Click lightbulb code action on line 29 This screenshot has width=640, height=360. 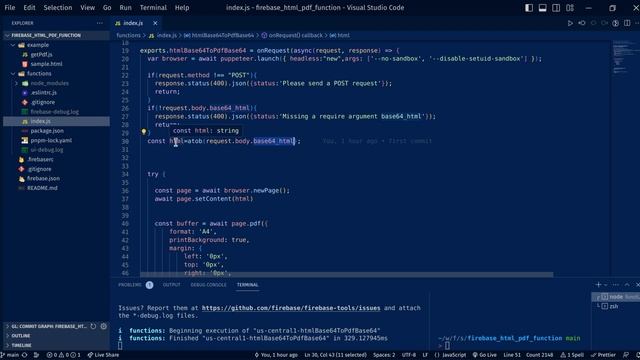[x=144, y=132]
